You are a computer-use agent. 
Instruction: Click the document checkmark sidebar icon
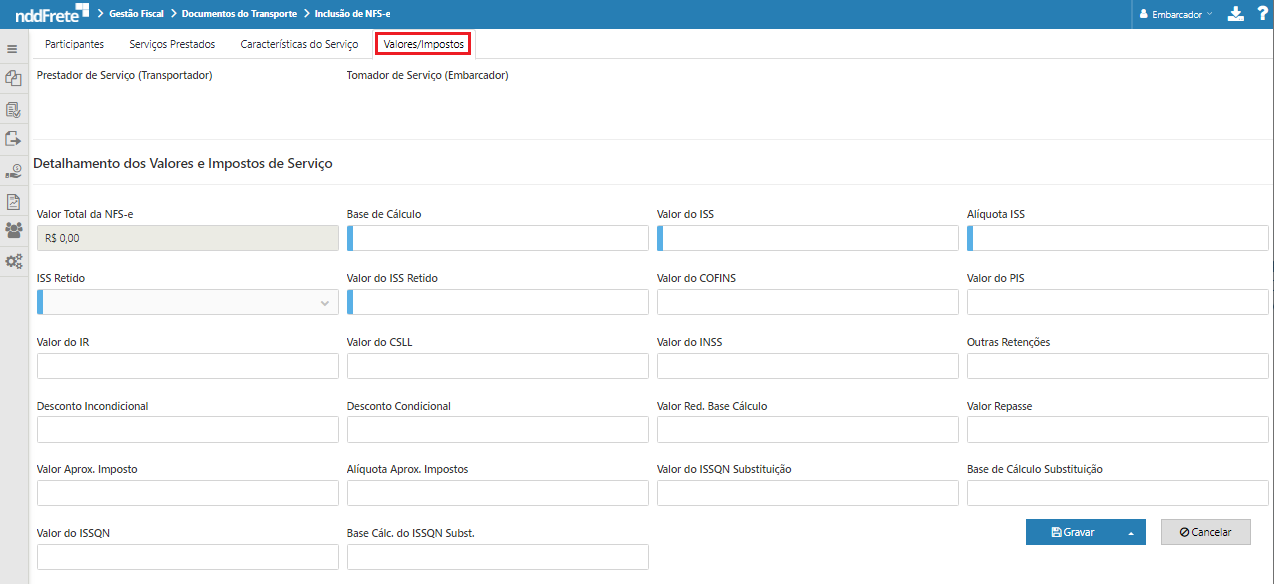[x=13, y=109]
